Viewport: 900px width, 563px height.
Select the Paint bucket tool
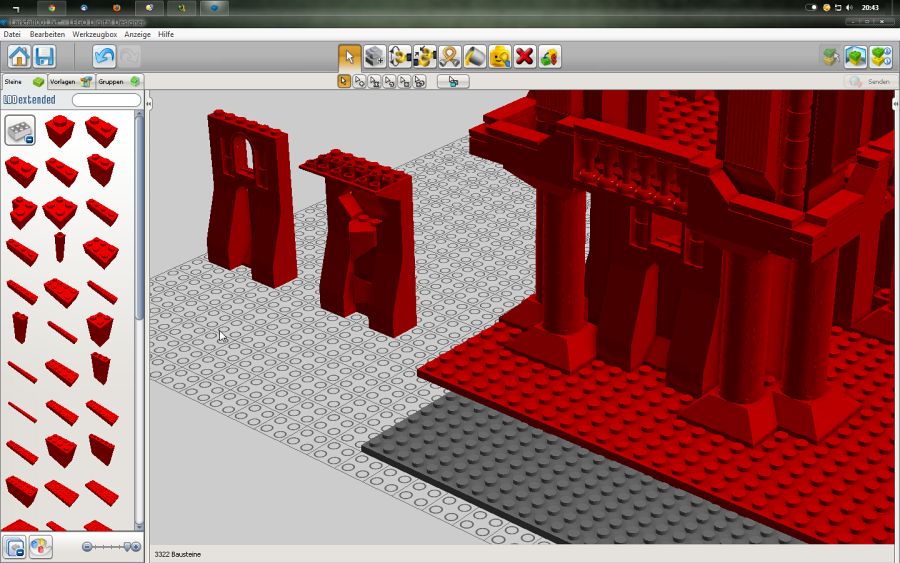tap(475, 56)
